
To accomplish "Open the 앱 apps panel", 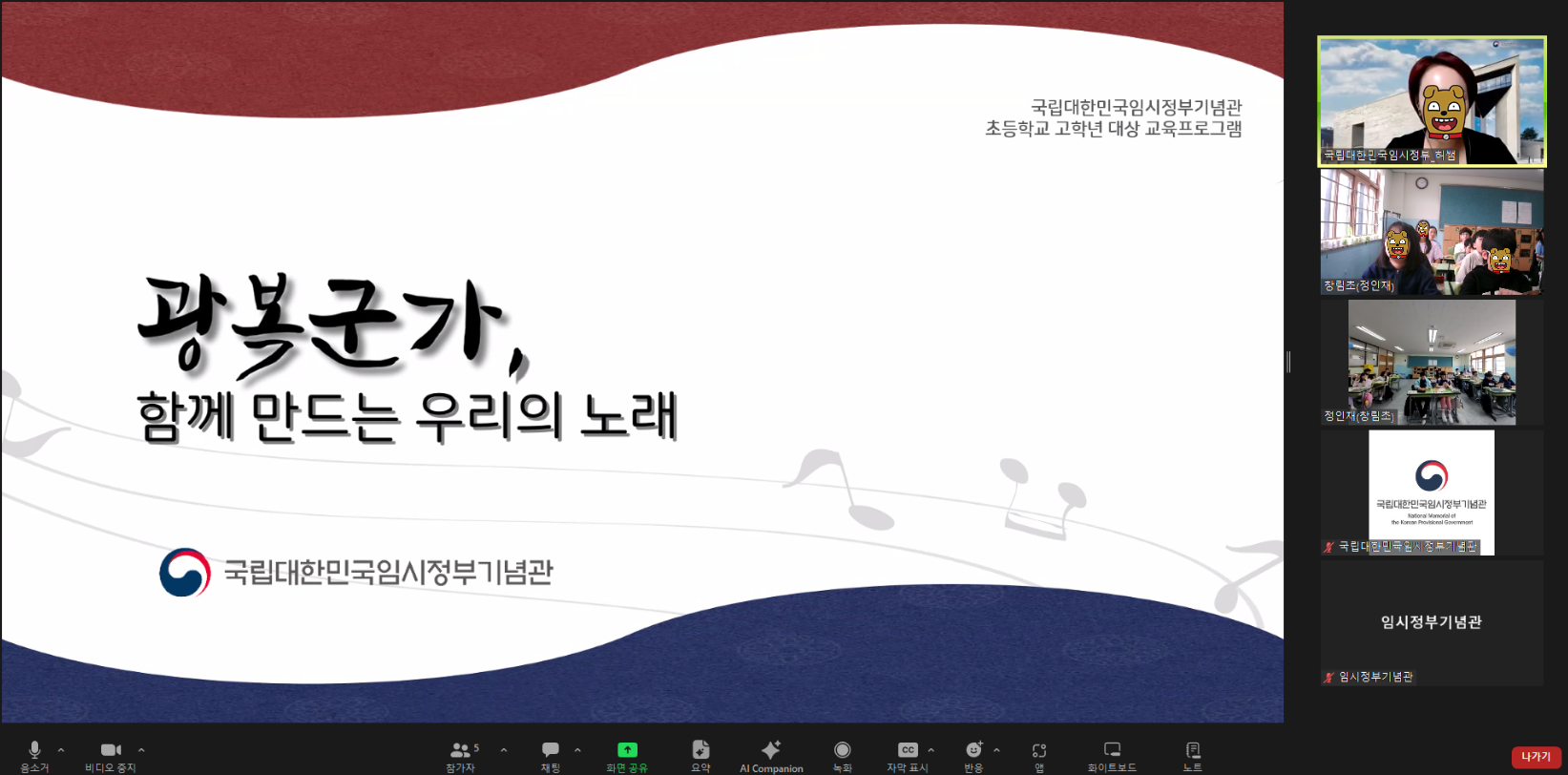I will point(1039,756).
